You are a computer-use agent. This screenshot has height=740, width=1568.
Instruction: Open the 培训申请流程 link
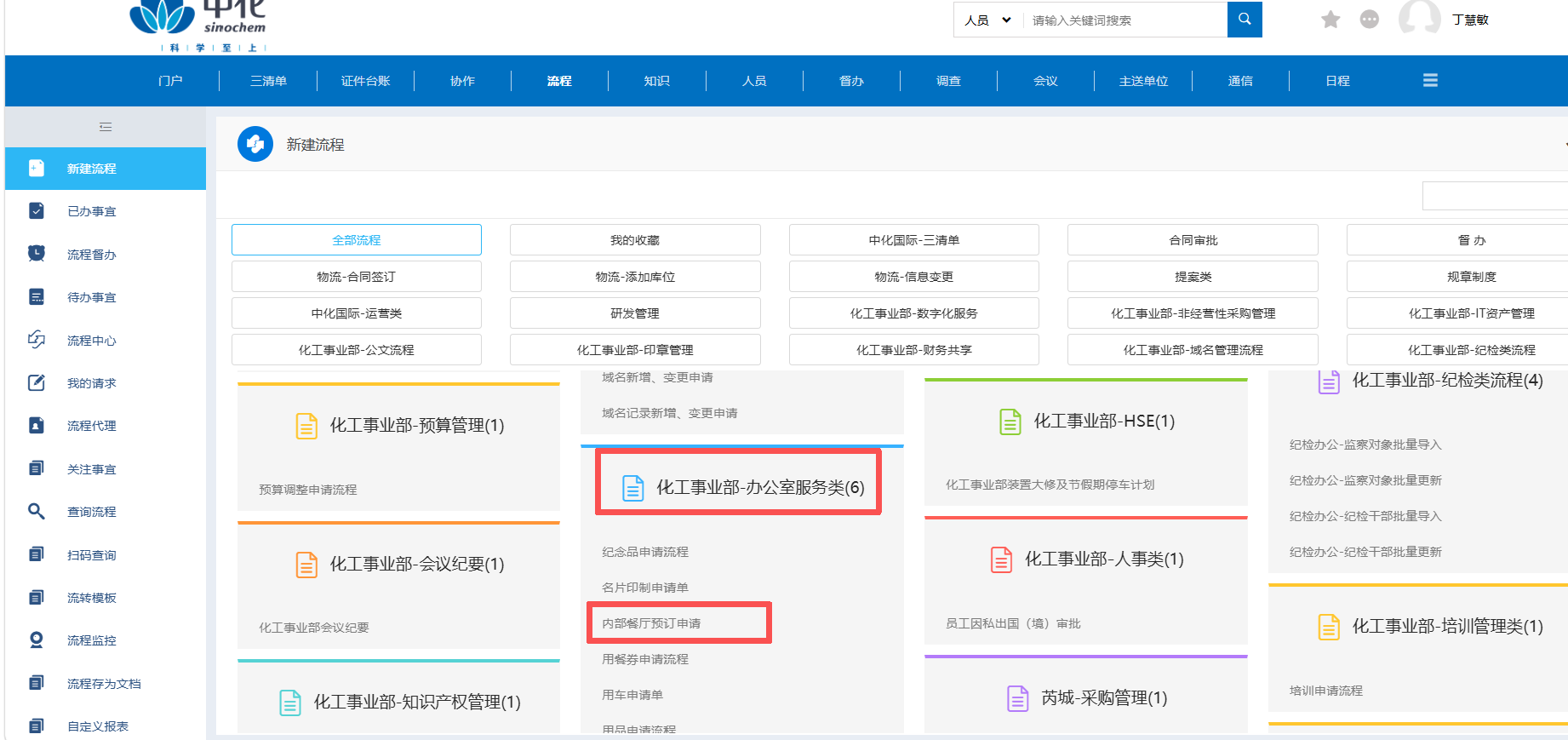[1326, 691]
